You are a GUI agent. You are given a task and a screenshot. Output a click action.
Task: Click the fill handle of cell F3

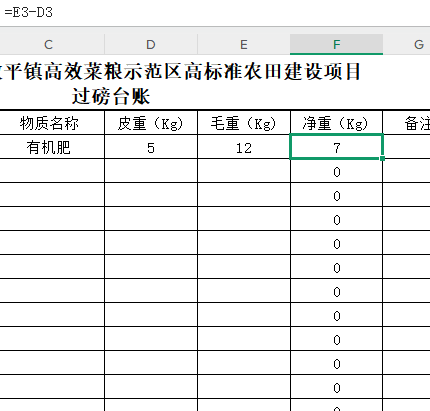pyautogui.click(x=382, y=158)
